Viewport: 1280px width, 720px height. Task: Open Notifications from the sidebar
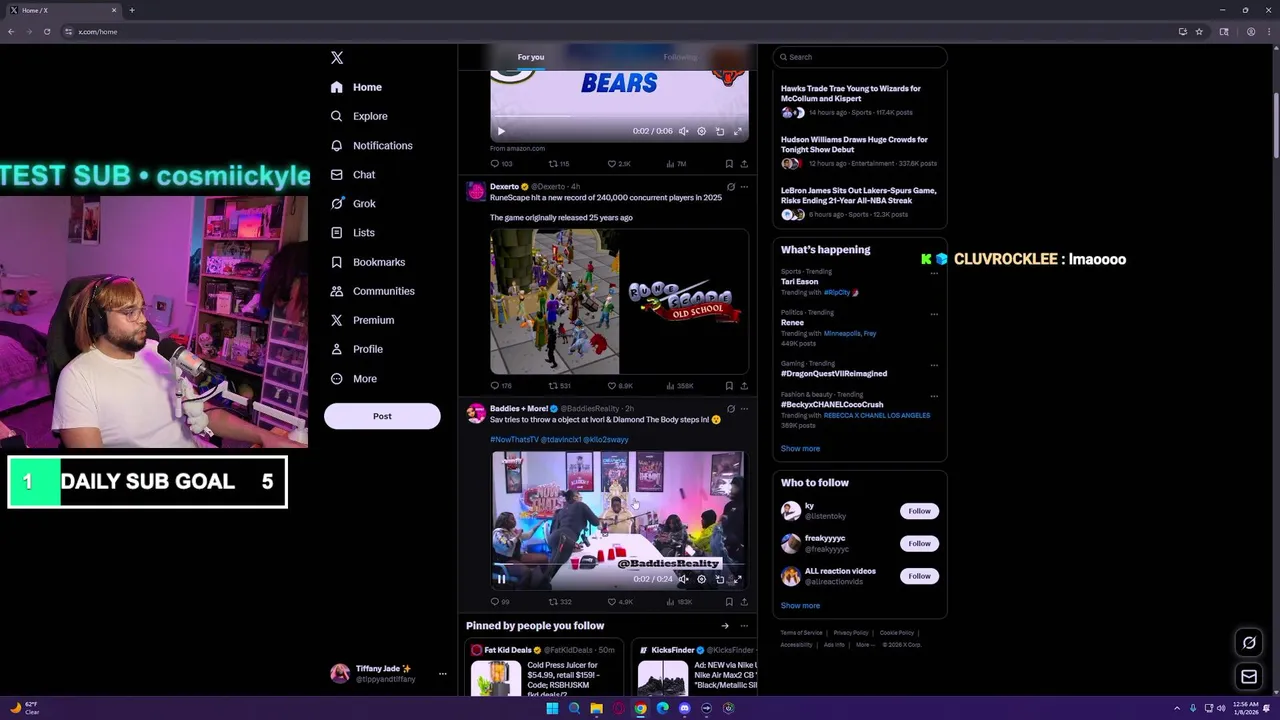(371, 146)
